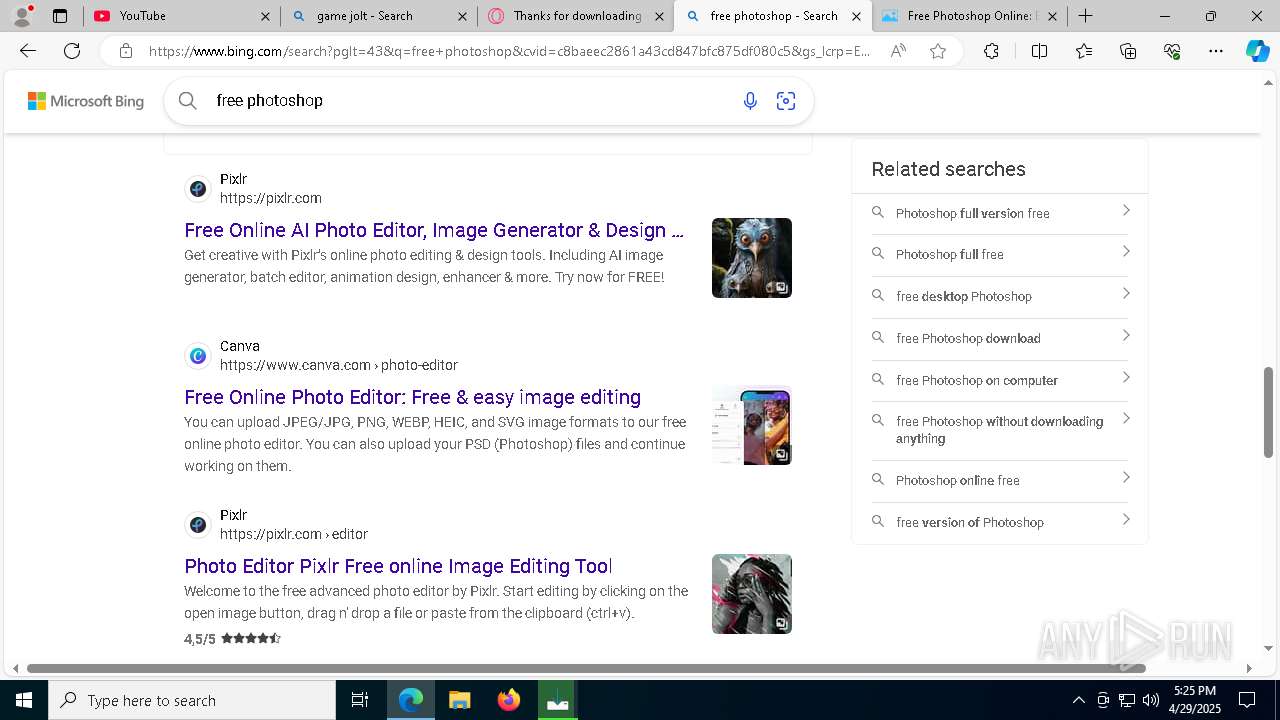The width and height of the screenshot is (1280, 720).
Task: Click inside the Bing search input field
Action: (470, 101)
